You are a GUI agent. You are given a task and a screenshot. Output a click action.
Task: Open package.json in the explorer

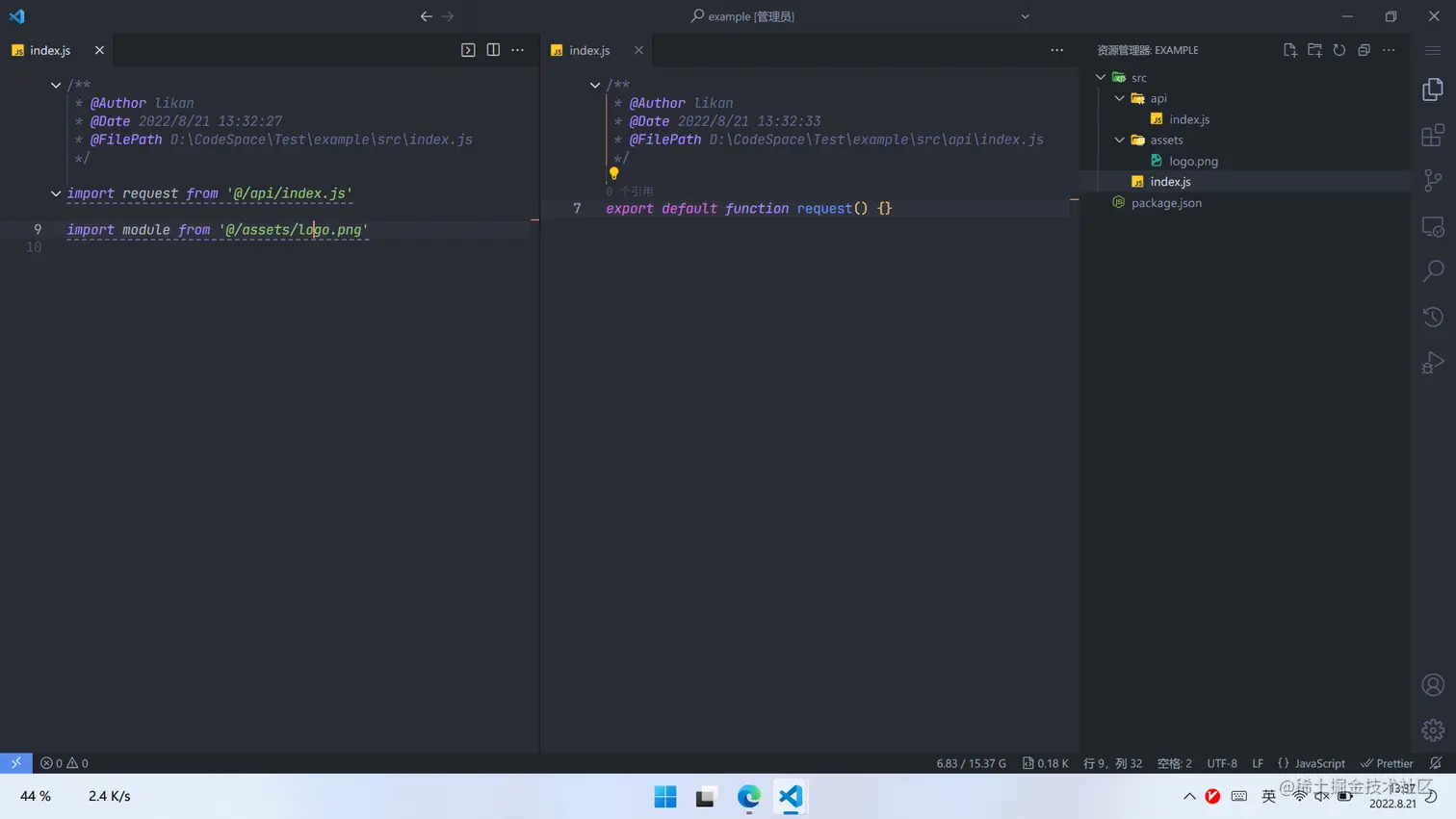[1166, 202]
